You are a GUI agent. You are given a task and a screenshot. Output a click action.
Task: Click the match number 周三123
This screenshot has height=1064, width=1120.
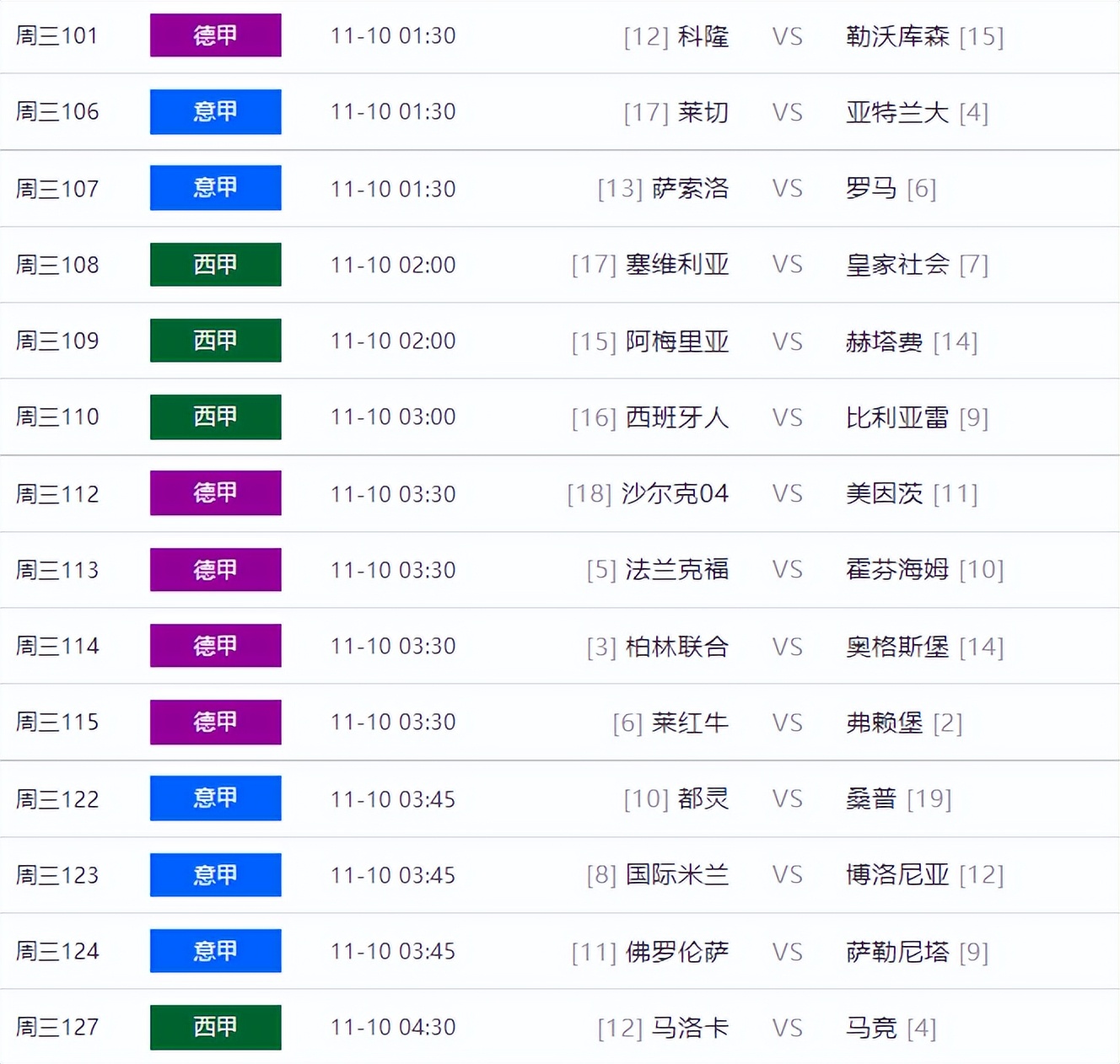click(x=57, y=874)
